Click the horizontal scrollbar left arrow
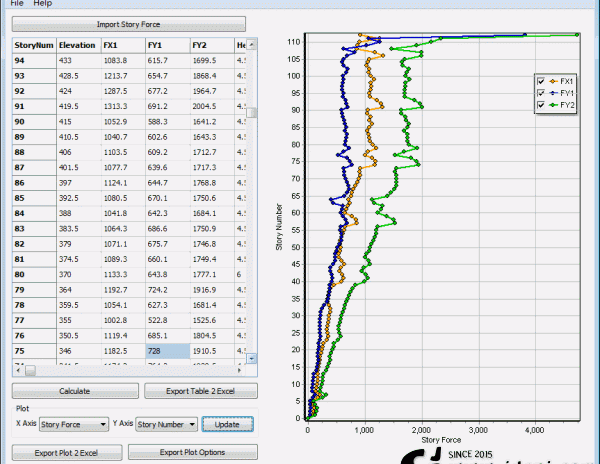Screen dimensions: 600x464 pyautogui.click(x=17, y=369)
